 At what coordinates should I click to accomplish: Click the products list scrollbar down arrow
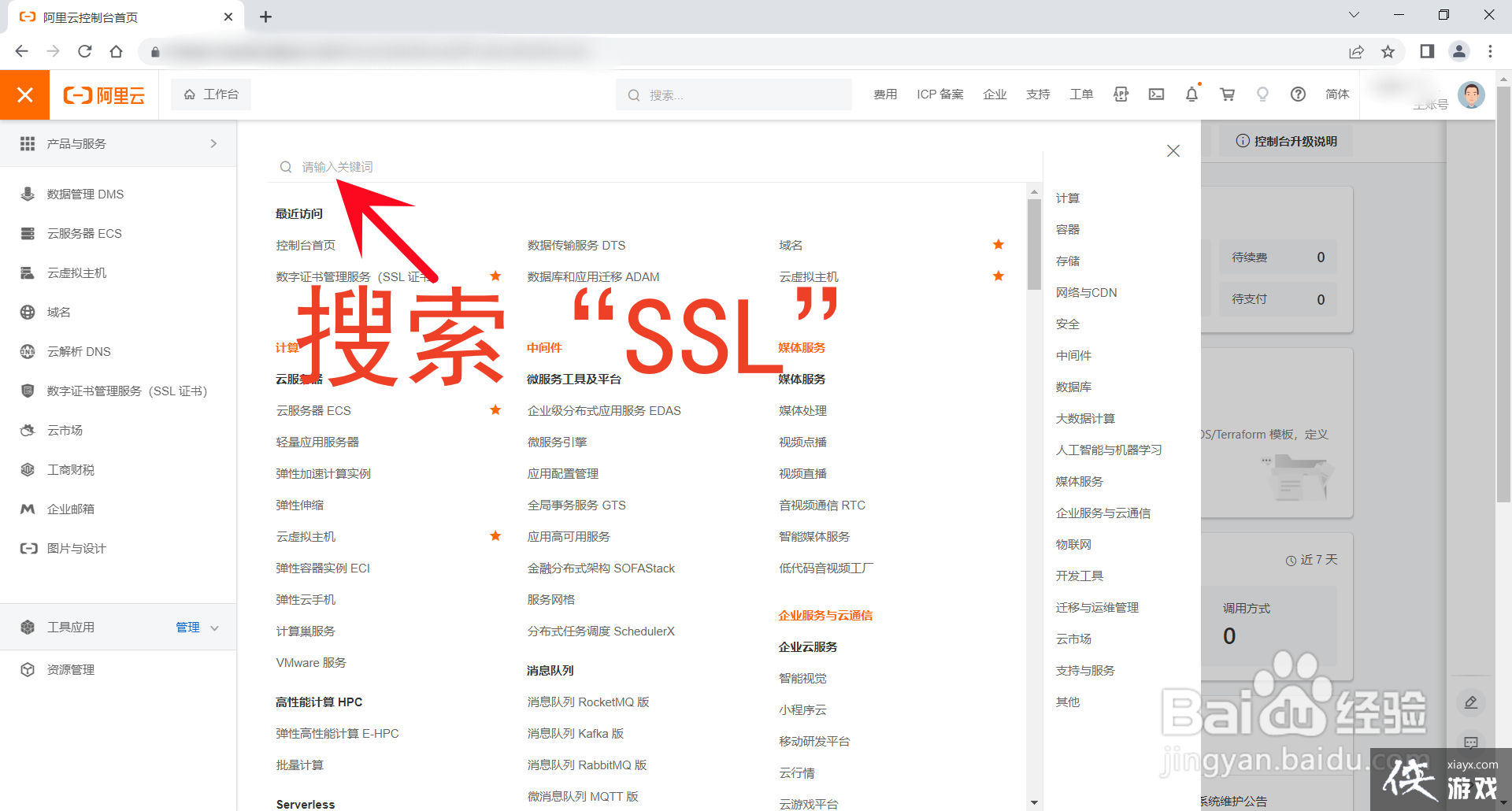[x=1034, y=802]
